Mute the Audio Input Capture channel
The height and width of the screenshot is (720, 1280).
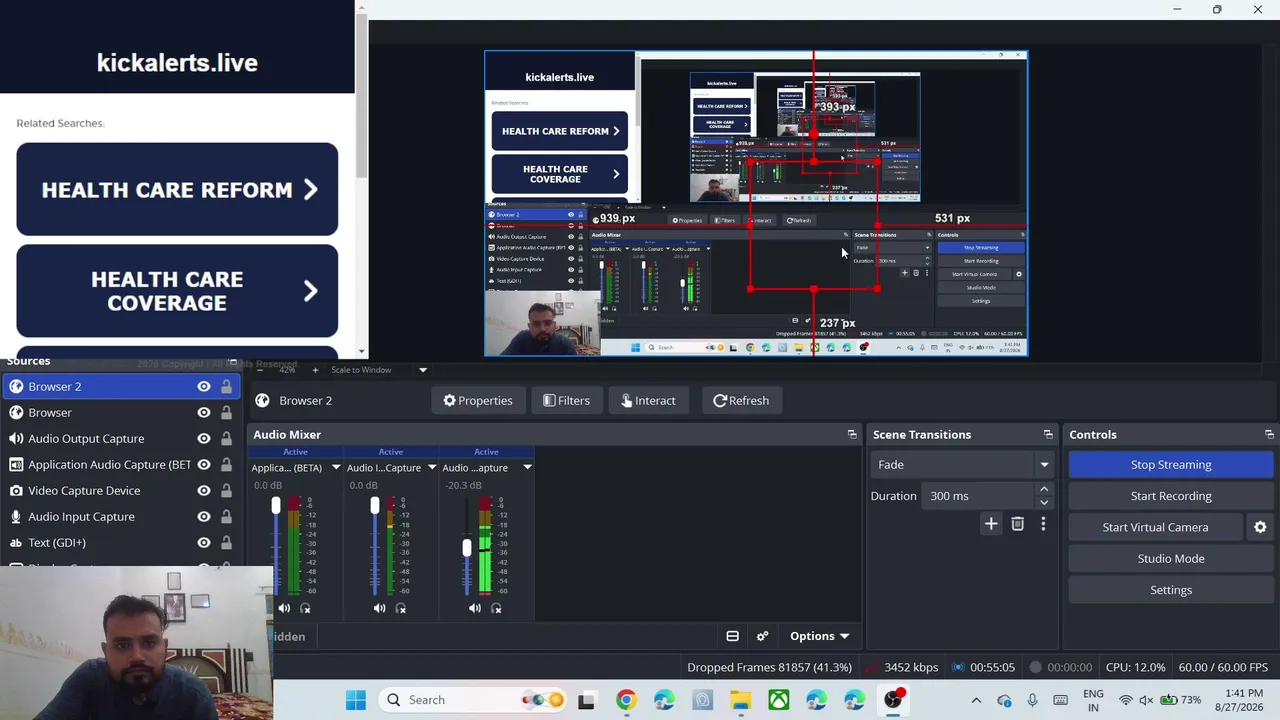(379, 608)
